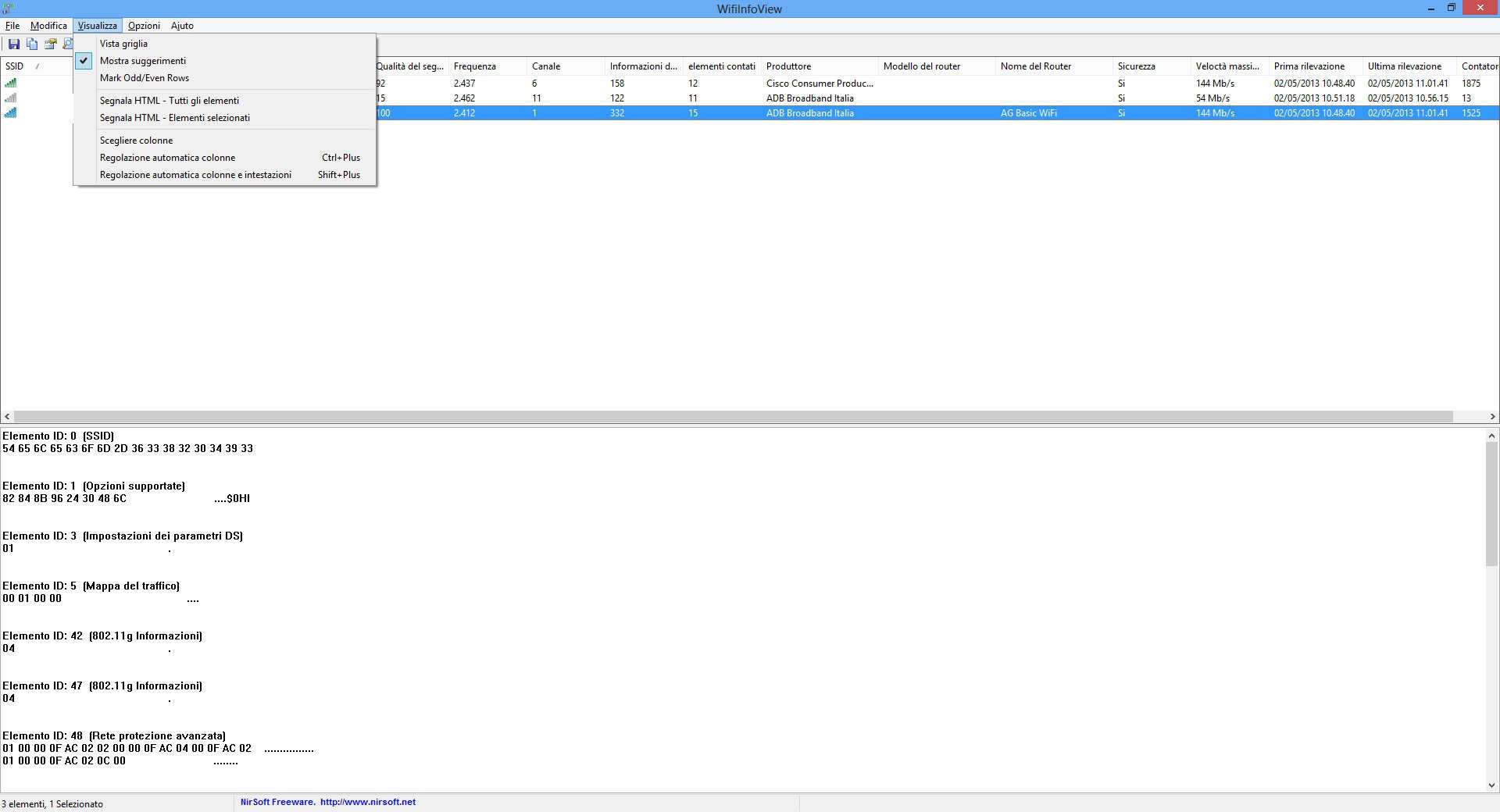This screenshot has height=812, width=1500.
Task: Click the gray weak-signal icon in the second row
Action: [x=10, y=98]
